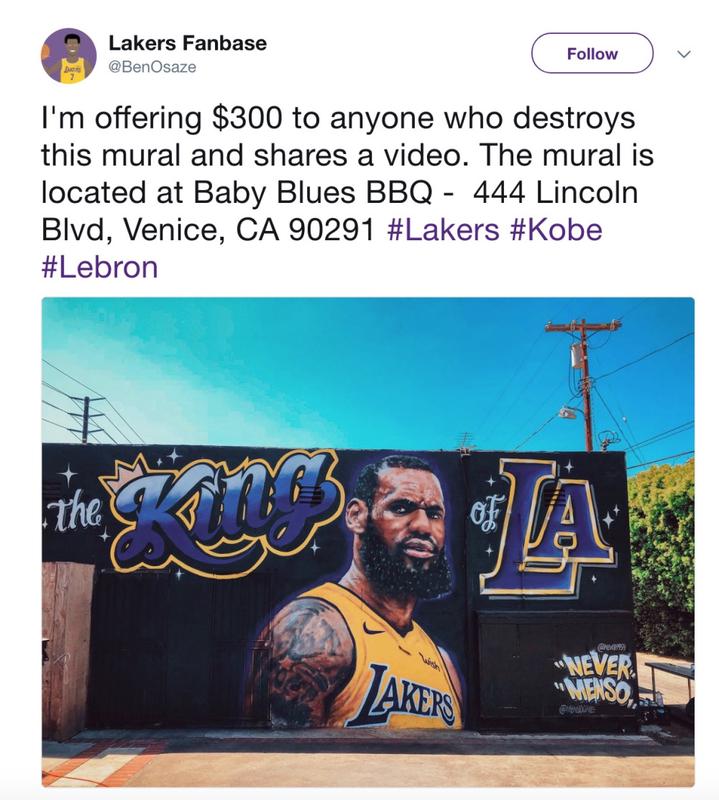Viewport: 719px width, 800px height.
Task: Click the painted face on the mural
Action: 408,526
